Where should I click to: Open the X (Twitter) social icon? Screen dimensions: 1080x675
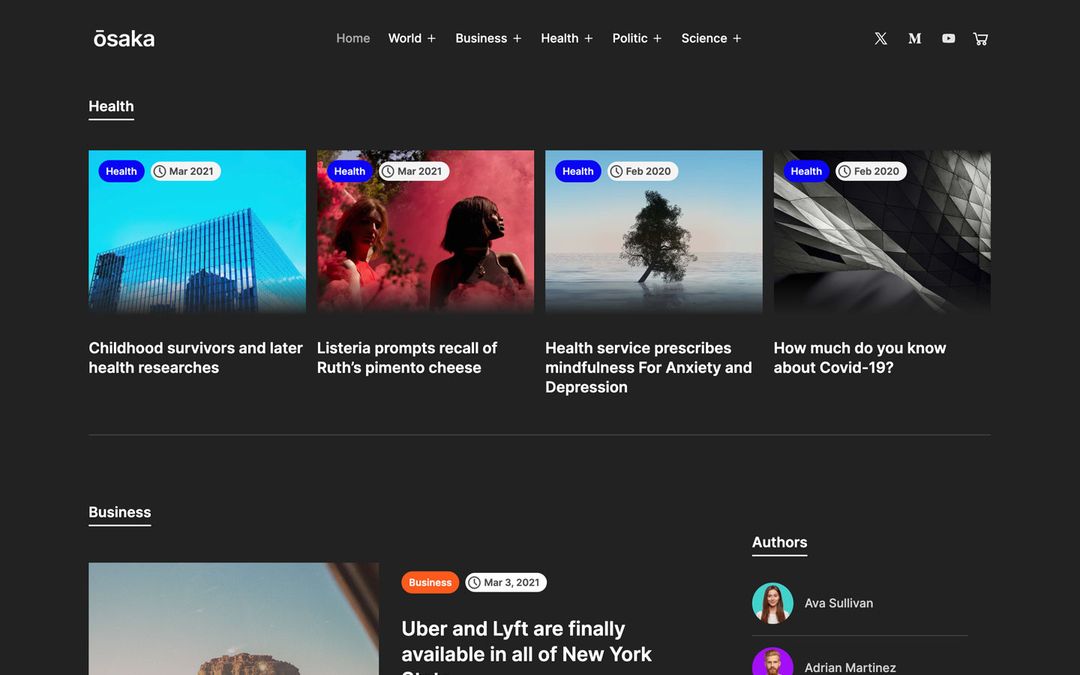880,38
